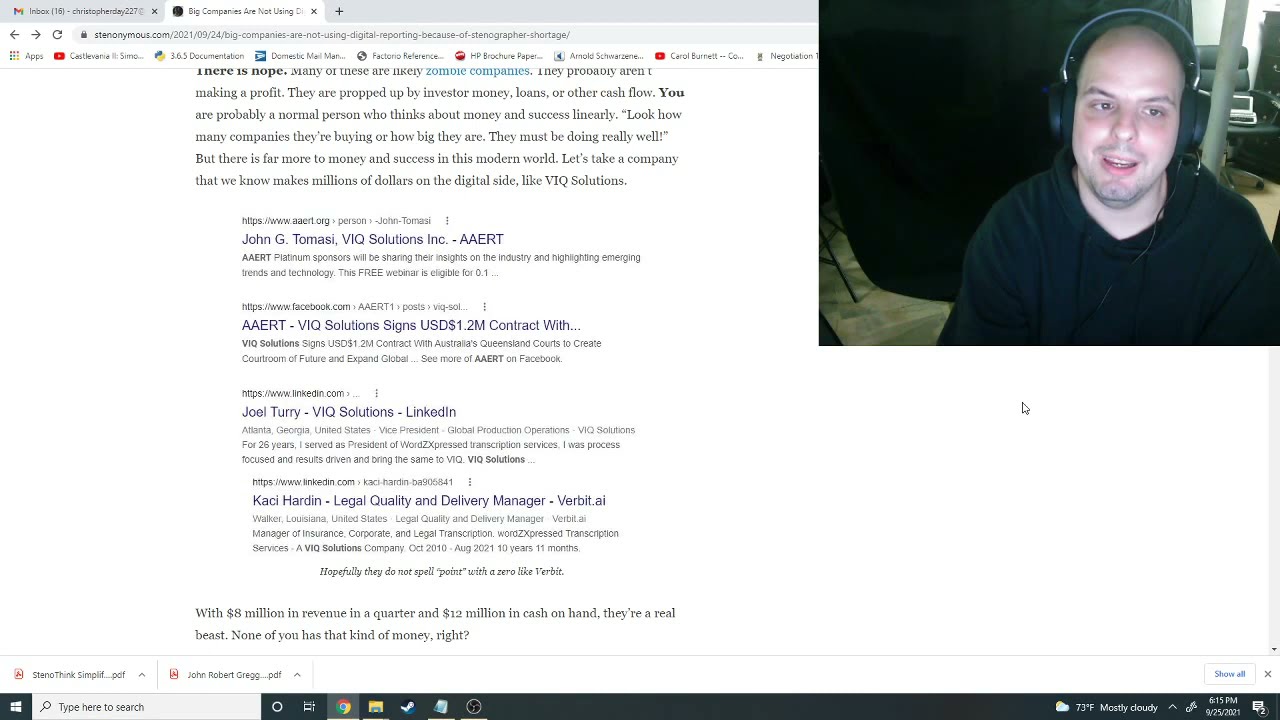The width and height of the screenshot is (1280, 720).
Task: Go back to the previous page
Action: point(14,34)
